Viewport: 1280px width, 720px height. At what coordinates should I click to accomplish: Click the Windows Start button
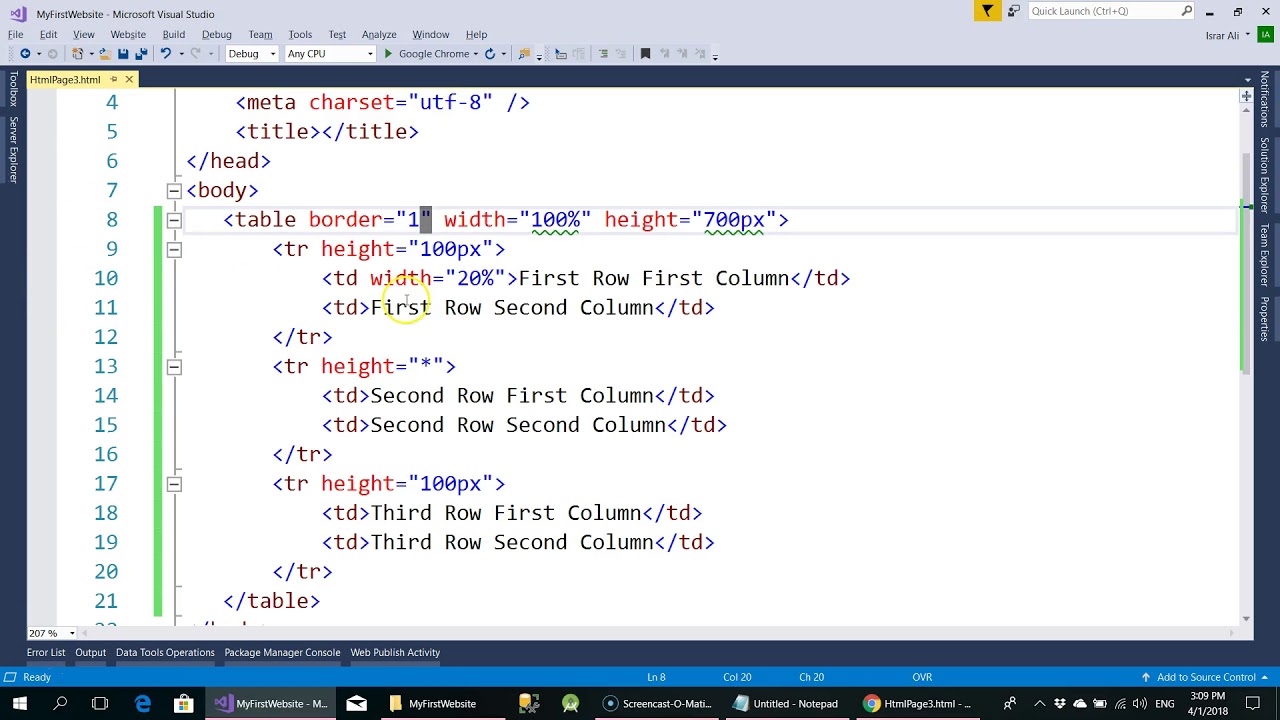[20, 704]
